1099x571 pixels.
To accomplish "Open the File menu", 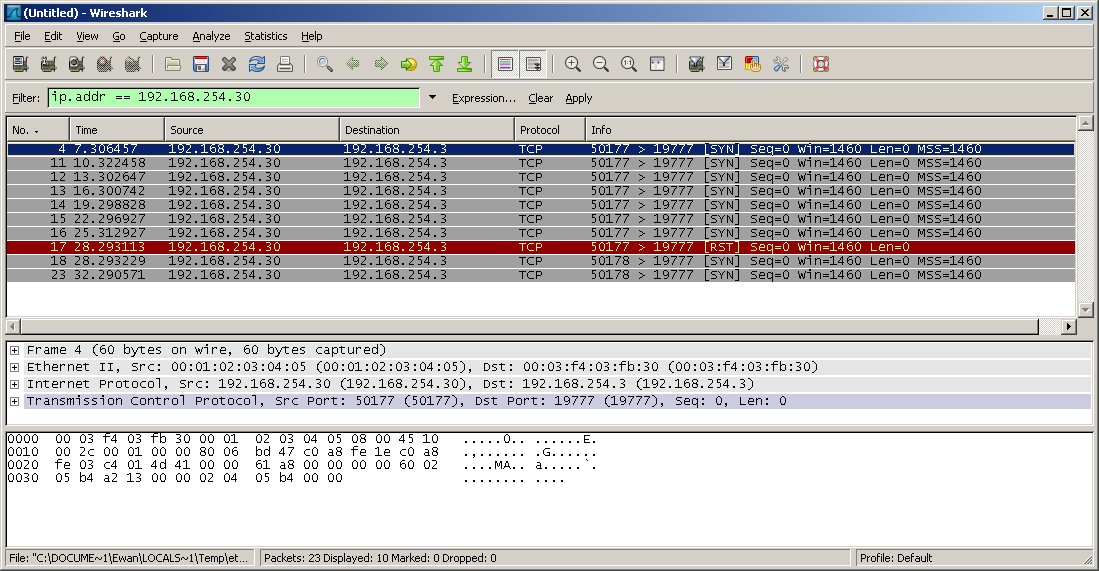I will [x=22, y=36].
